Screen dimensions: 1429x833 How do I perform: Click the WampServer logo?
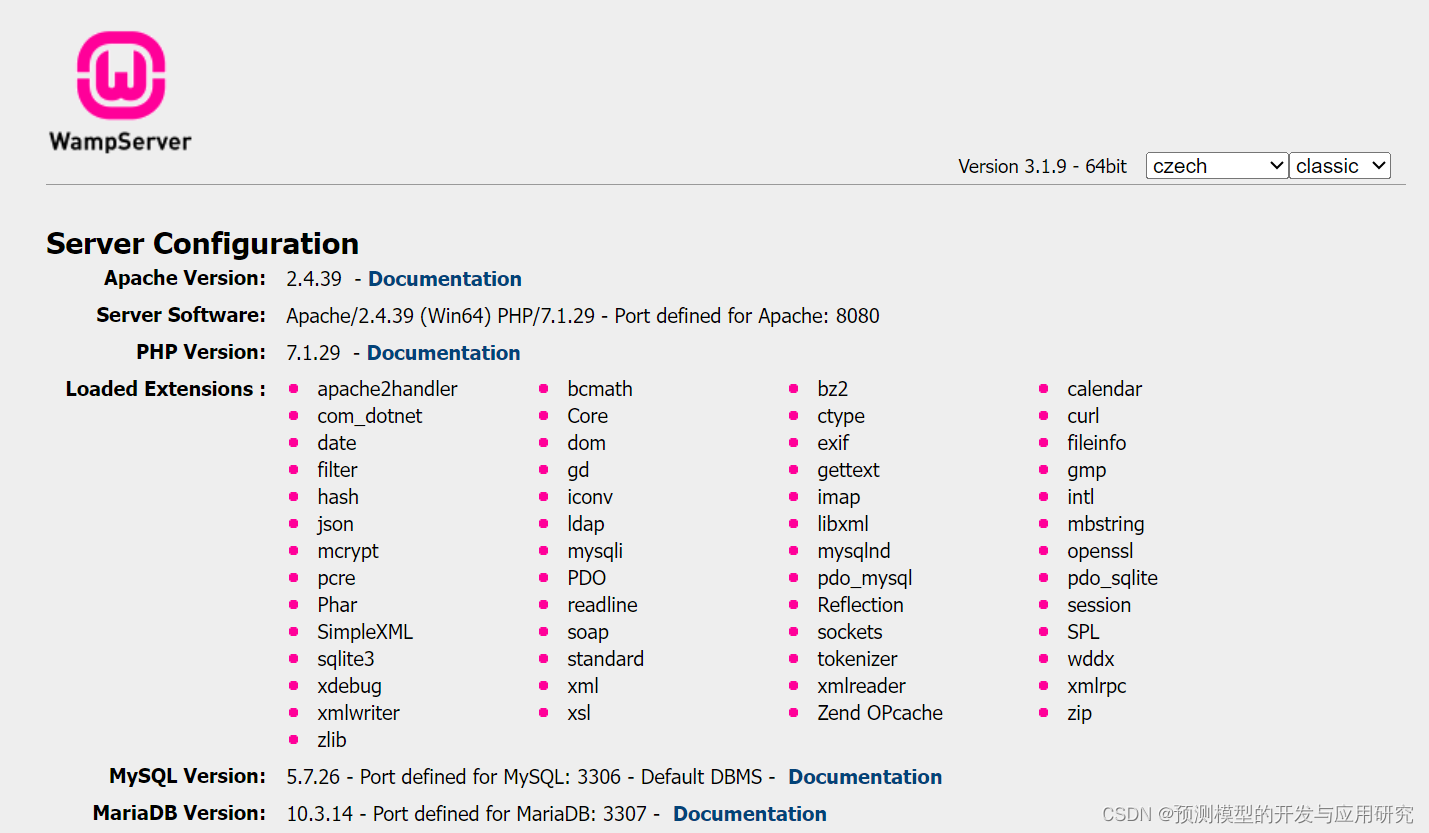coord(121,91)
